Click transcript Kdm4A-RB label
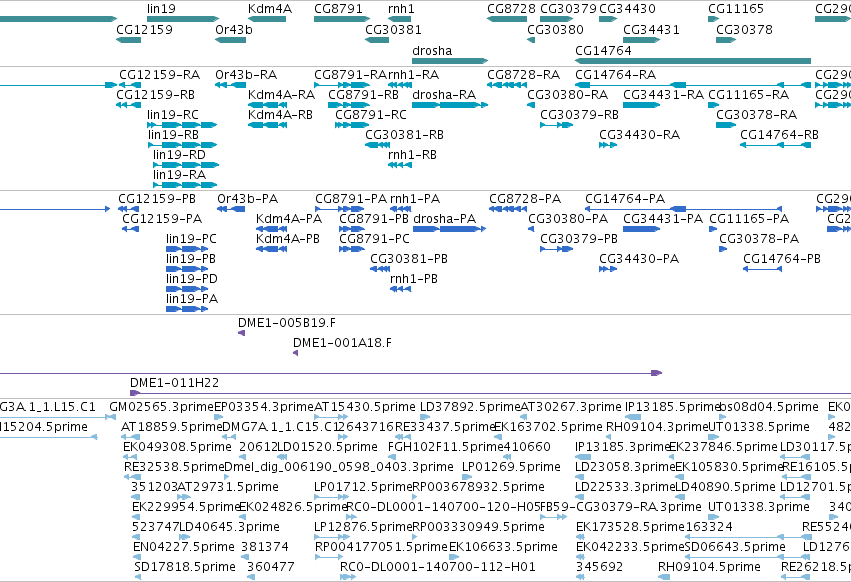851x582 pixels. [281, 115]
